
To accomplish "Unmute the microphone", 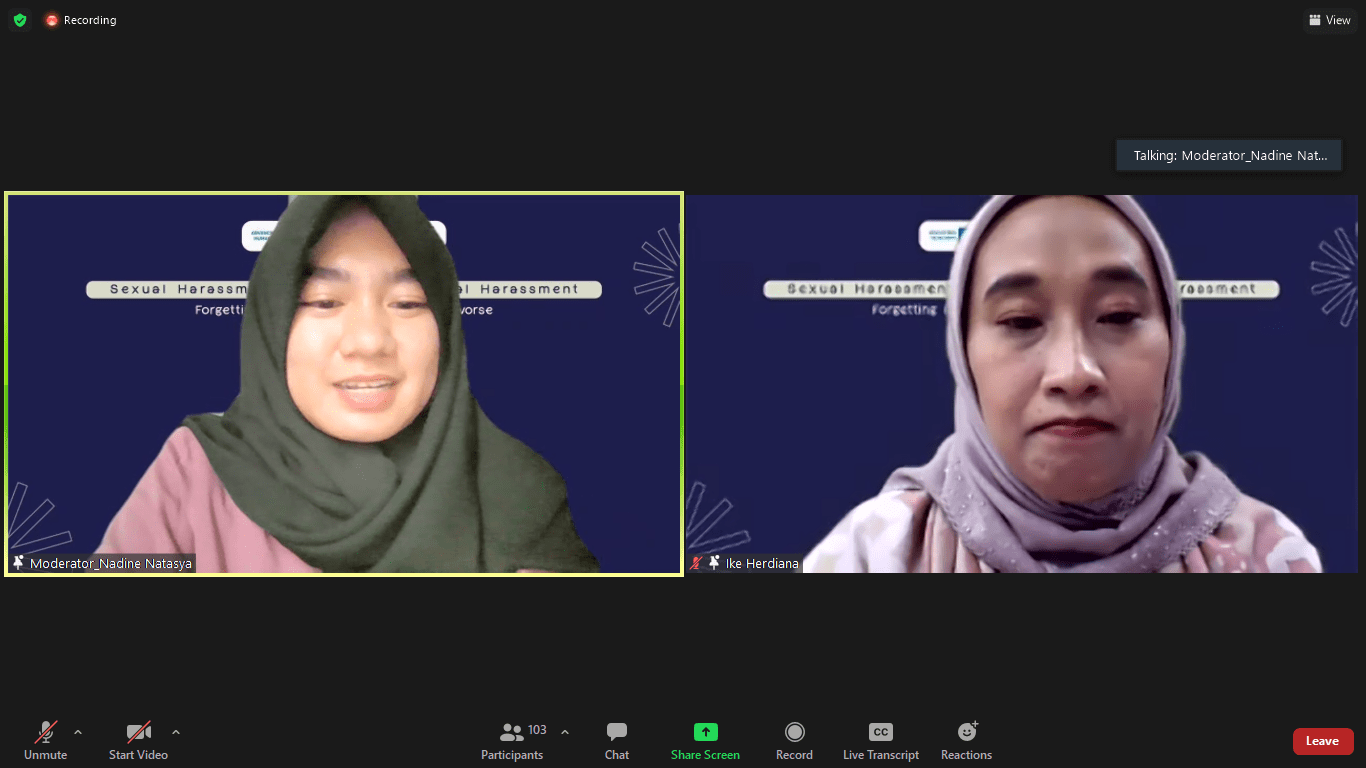I will 45,741.
